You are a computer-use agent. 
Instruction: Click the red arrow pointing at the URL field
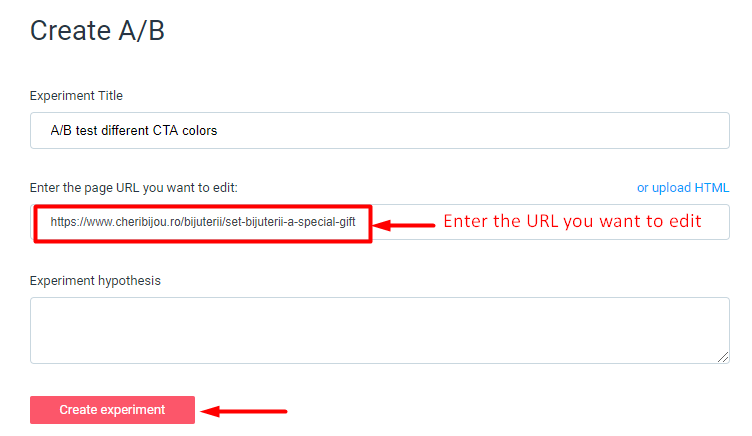(x=404, y=223)
